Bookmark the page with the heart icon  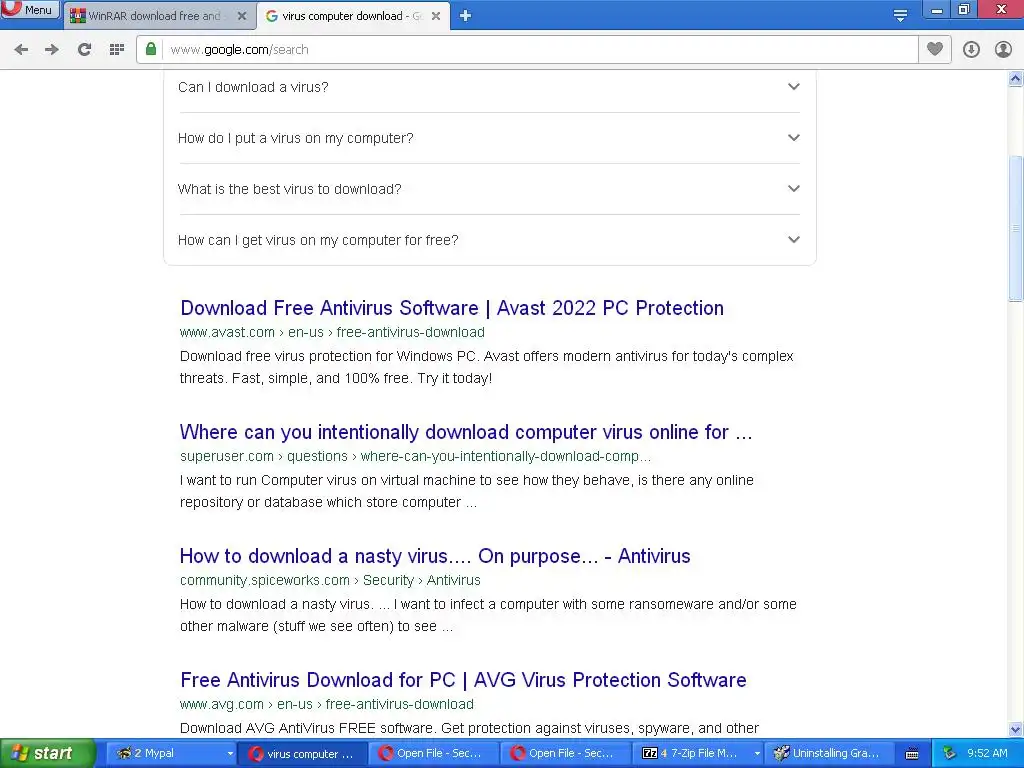935,49
